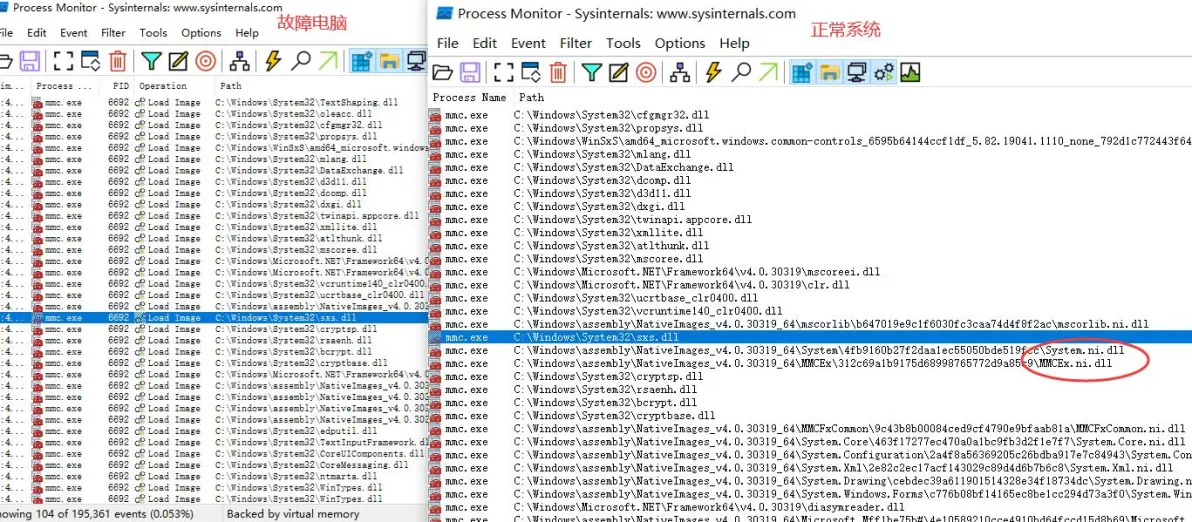The width and height of the screenshot is (1192, 522).
Task: Toggle Show Profiling Events in right window
Action: point(911,72)
